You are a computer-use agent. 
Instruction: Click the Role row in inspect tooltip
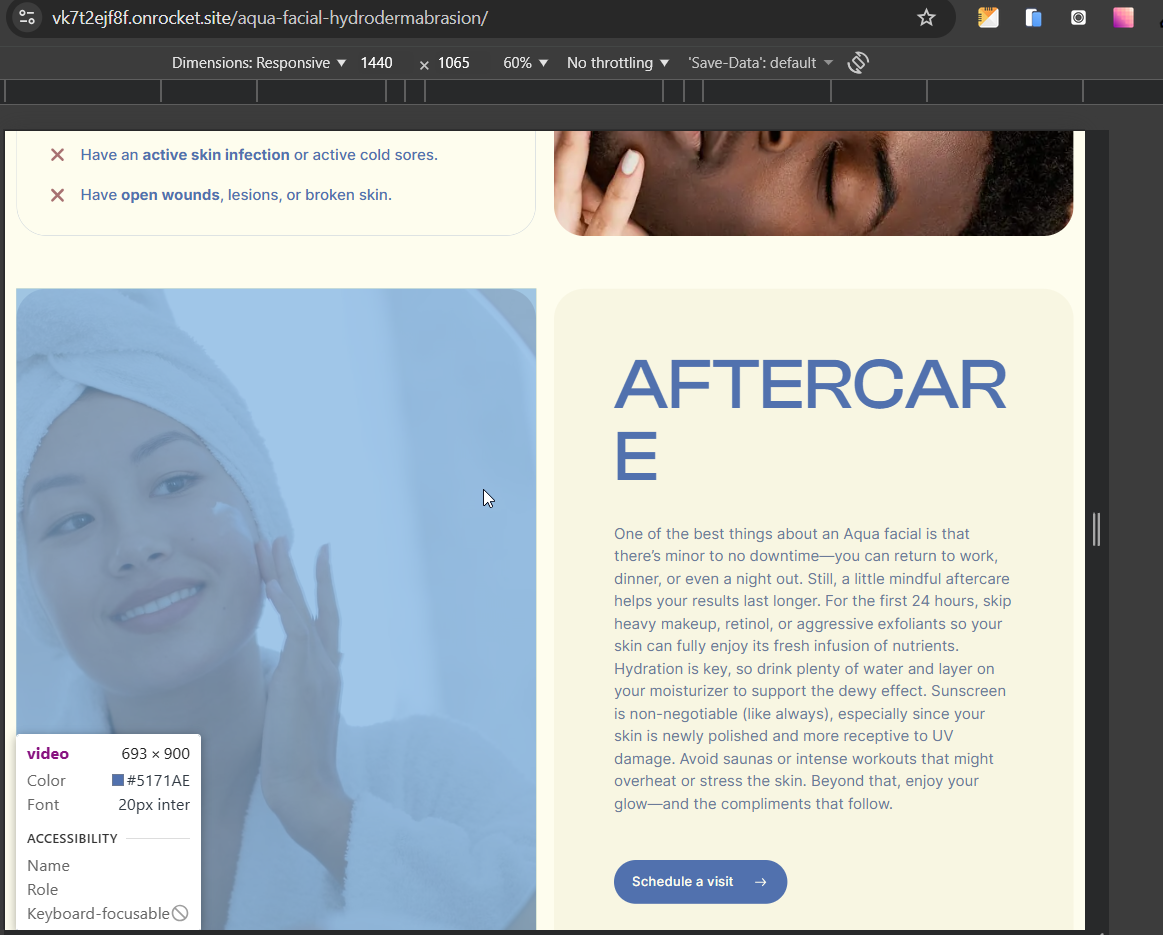108,889
